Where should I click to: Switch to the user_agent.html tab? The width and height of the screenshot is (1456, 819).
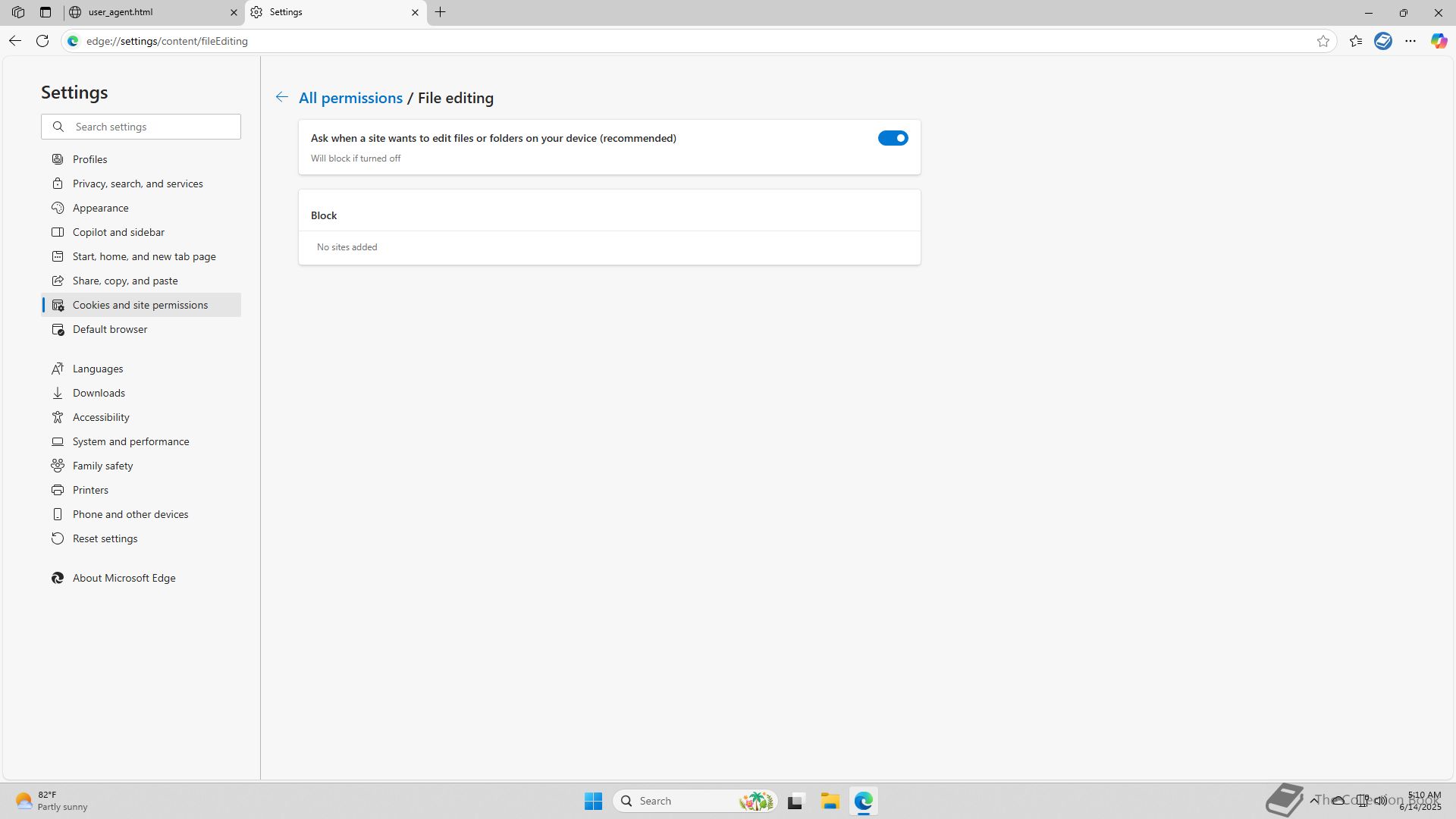[x=148, y=12]
